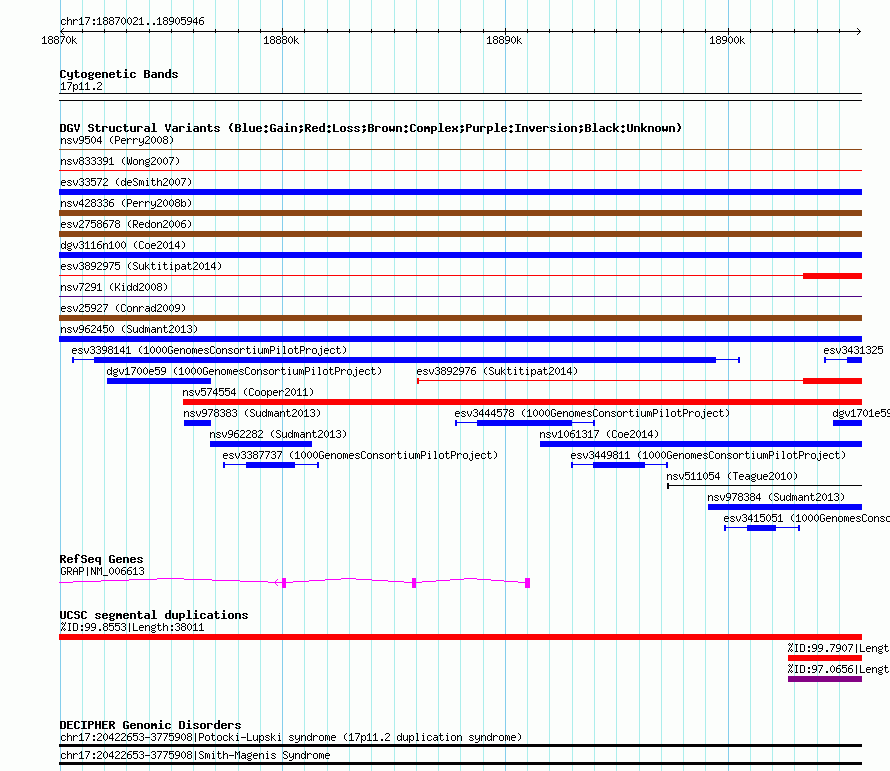Image resolution: width=890 pixels, height=771 pixels.
Task: Click the dgv1701e59 variant label at right
Action: (860, 413)
